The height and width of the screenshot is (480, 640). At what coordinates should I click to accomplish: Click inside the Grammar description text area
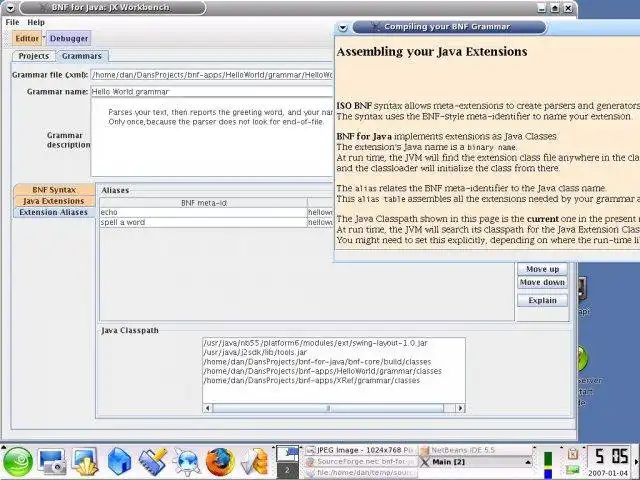click(212, 138)
